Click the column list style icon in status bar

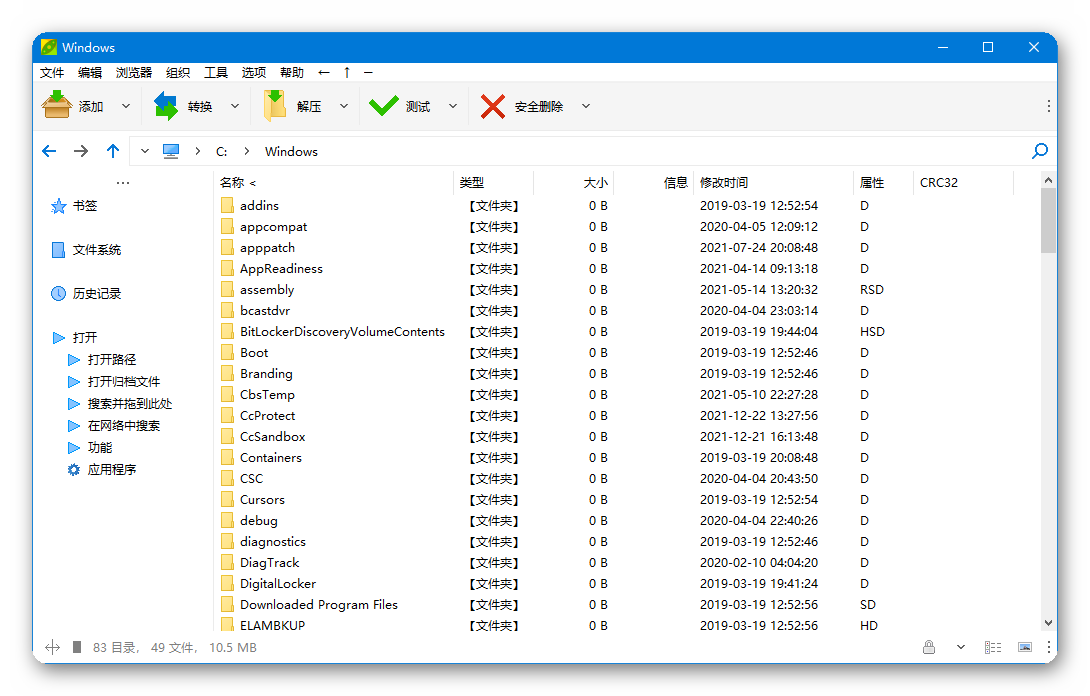coord(992,648)
